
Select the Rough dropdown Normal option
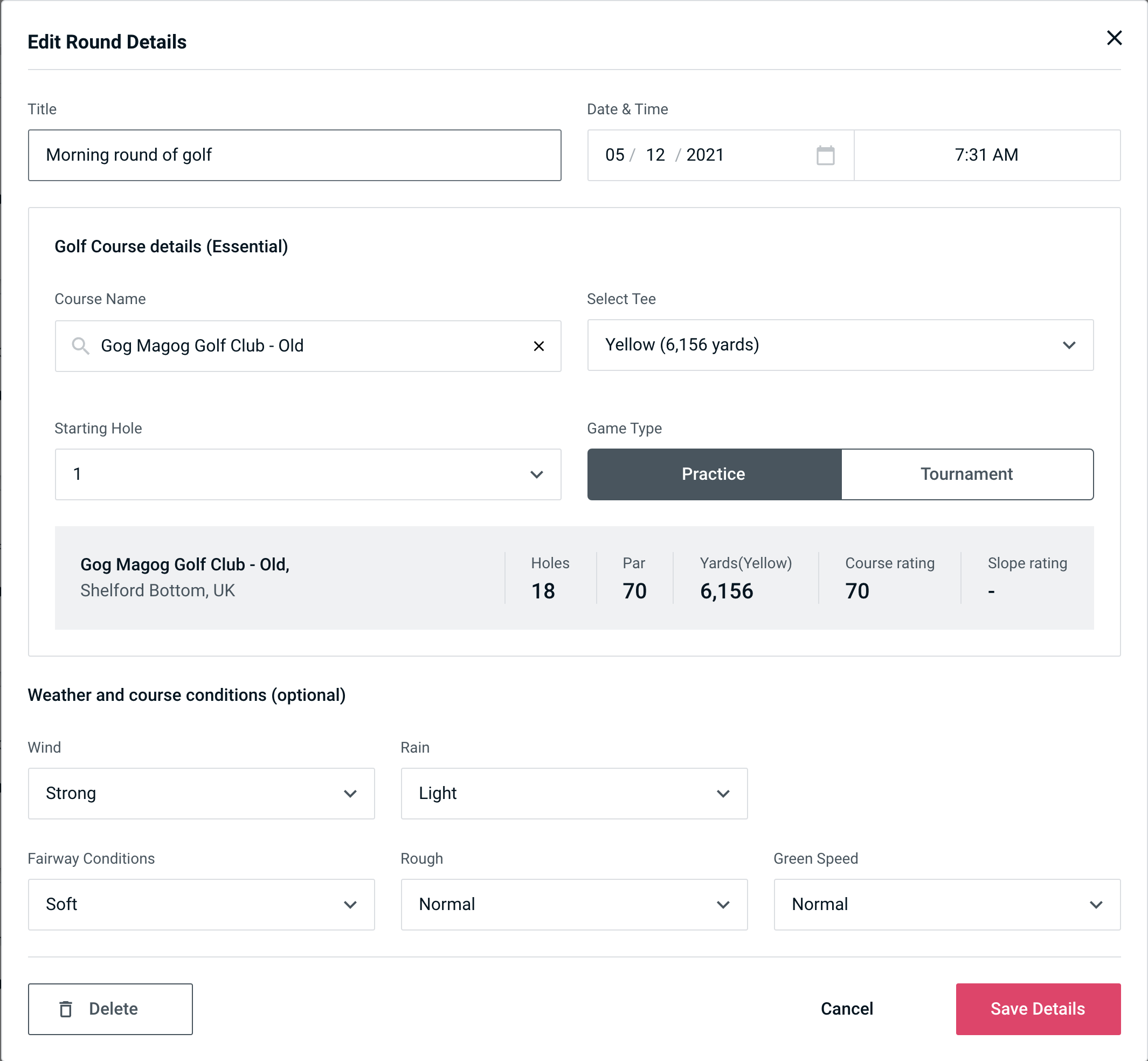574,904
